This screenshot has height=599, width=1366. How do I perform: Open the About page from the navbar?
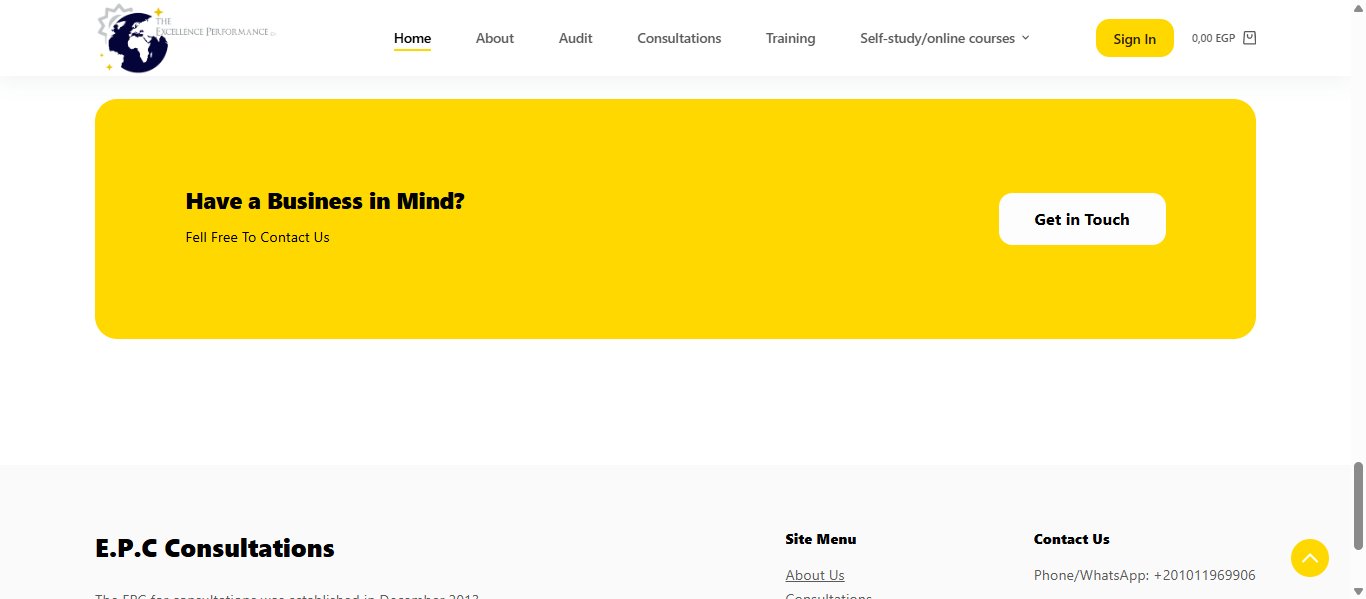494,38
